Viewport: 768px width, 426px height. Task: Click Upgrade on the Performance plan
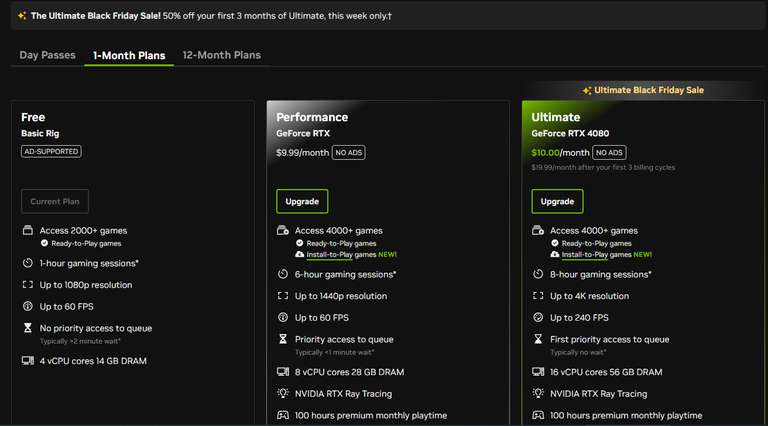[x=302, y=201]
